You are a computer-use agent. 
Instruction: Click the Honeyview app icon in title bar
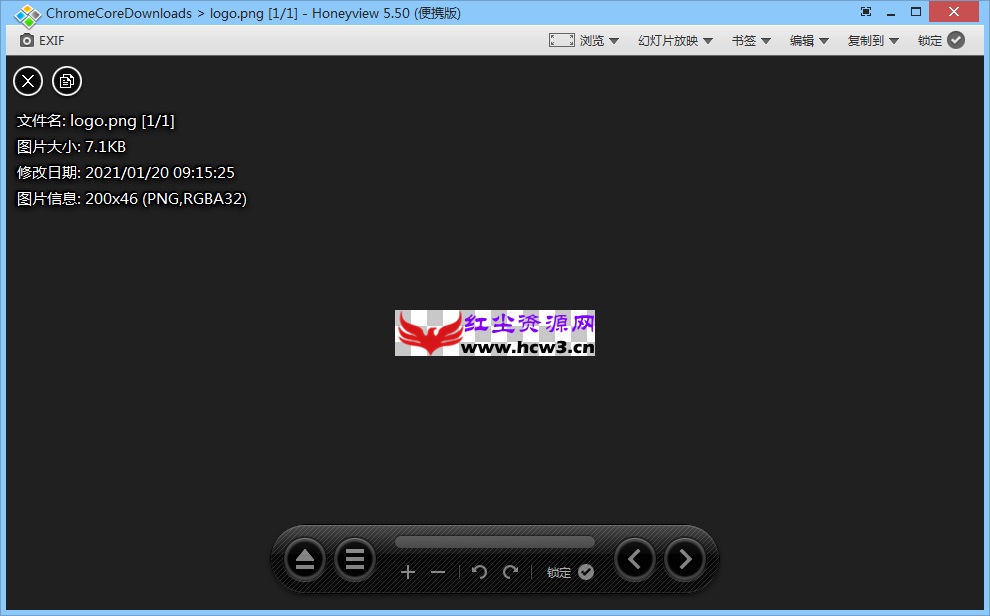(27, 15)
